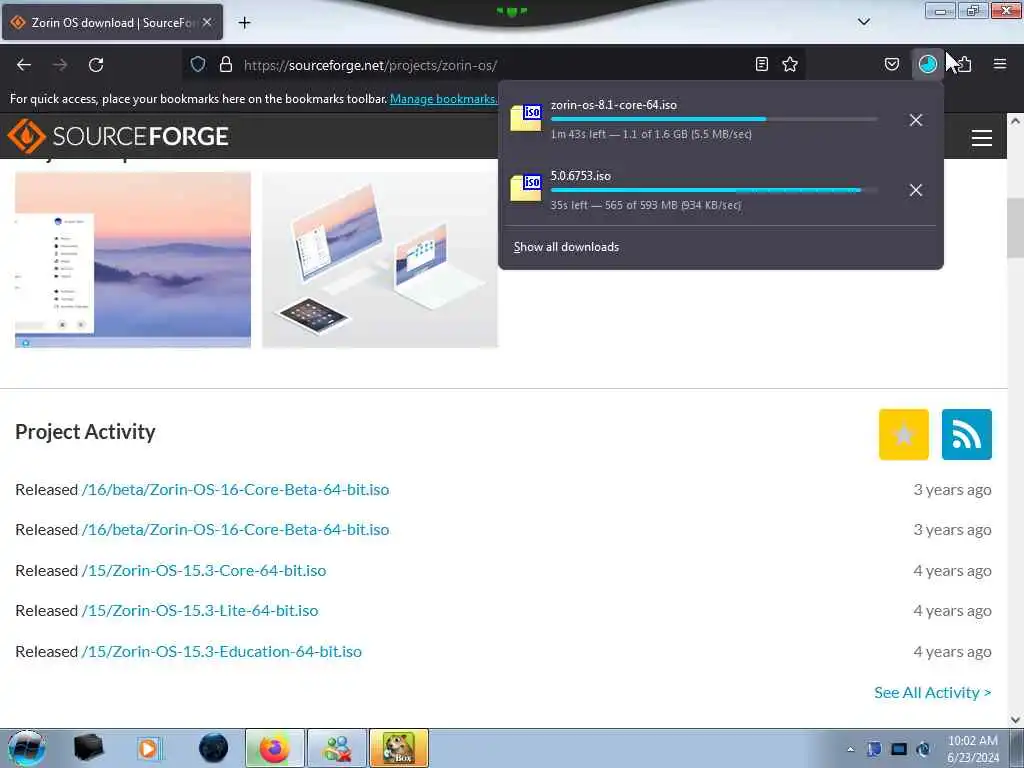
Task: Go back to the previous page
Action: 24,65
